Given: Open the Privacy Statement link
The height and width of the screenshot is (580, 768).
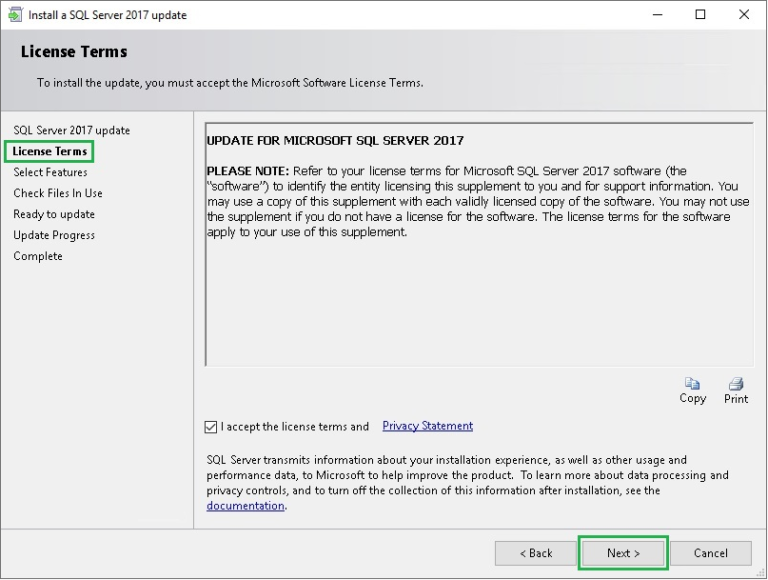Looking at the screenshot, I should (x=428, y=426).
